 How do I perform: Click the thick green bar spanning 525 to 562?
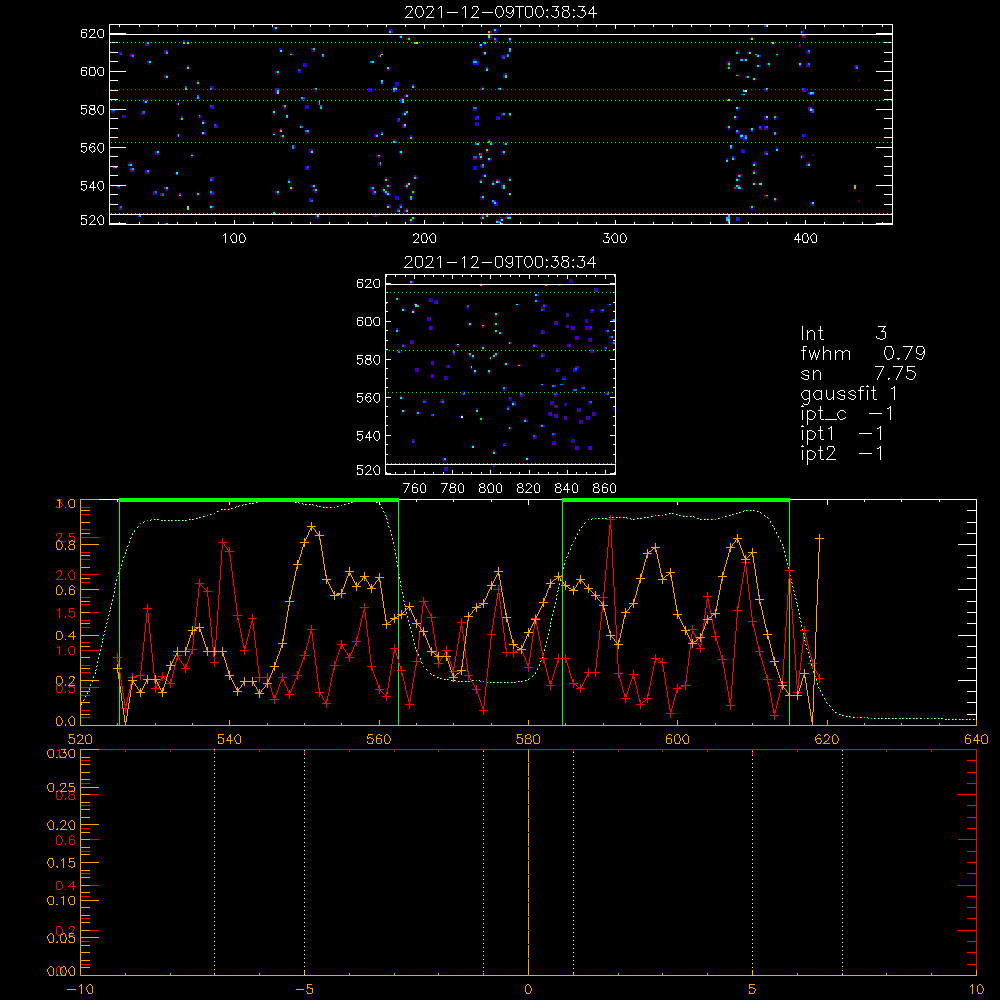pyautogui.click(x=259, y=500)
